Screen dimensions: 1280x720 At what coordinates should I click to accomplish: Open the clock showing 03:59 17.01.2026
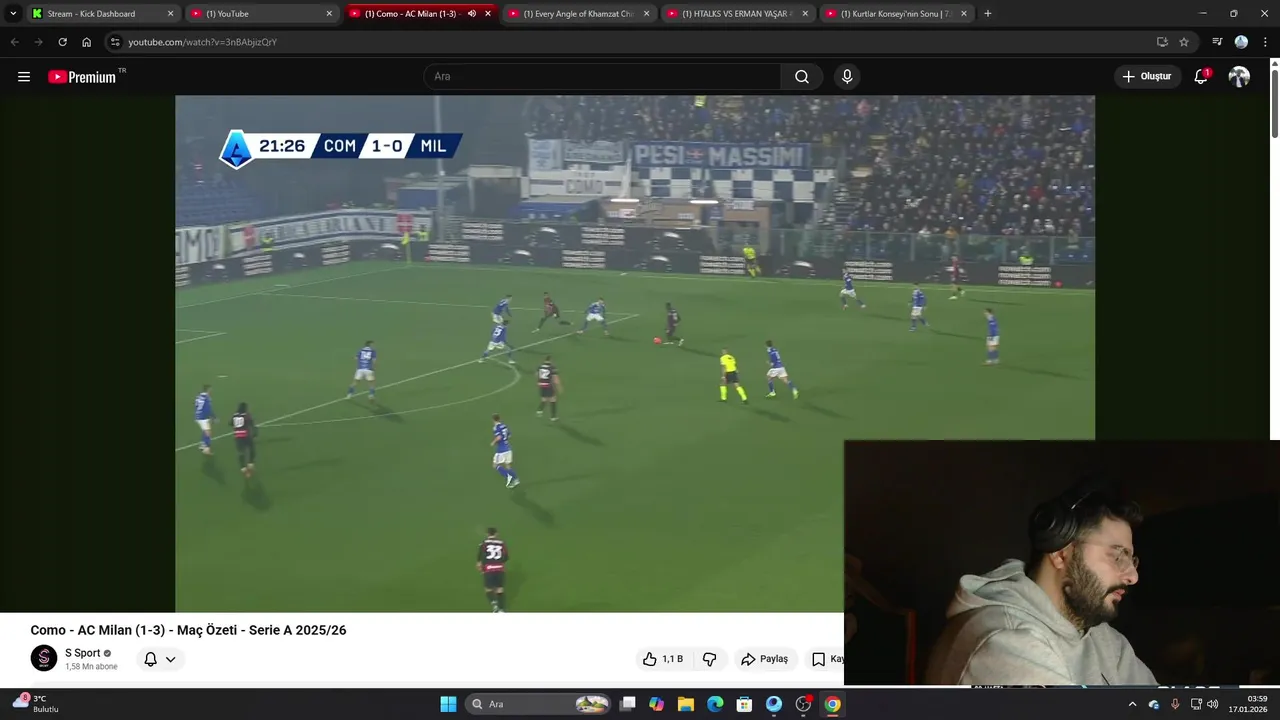(1248, 704)
